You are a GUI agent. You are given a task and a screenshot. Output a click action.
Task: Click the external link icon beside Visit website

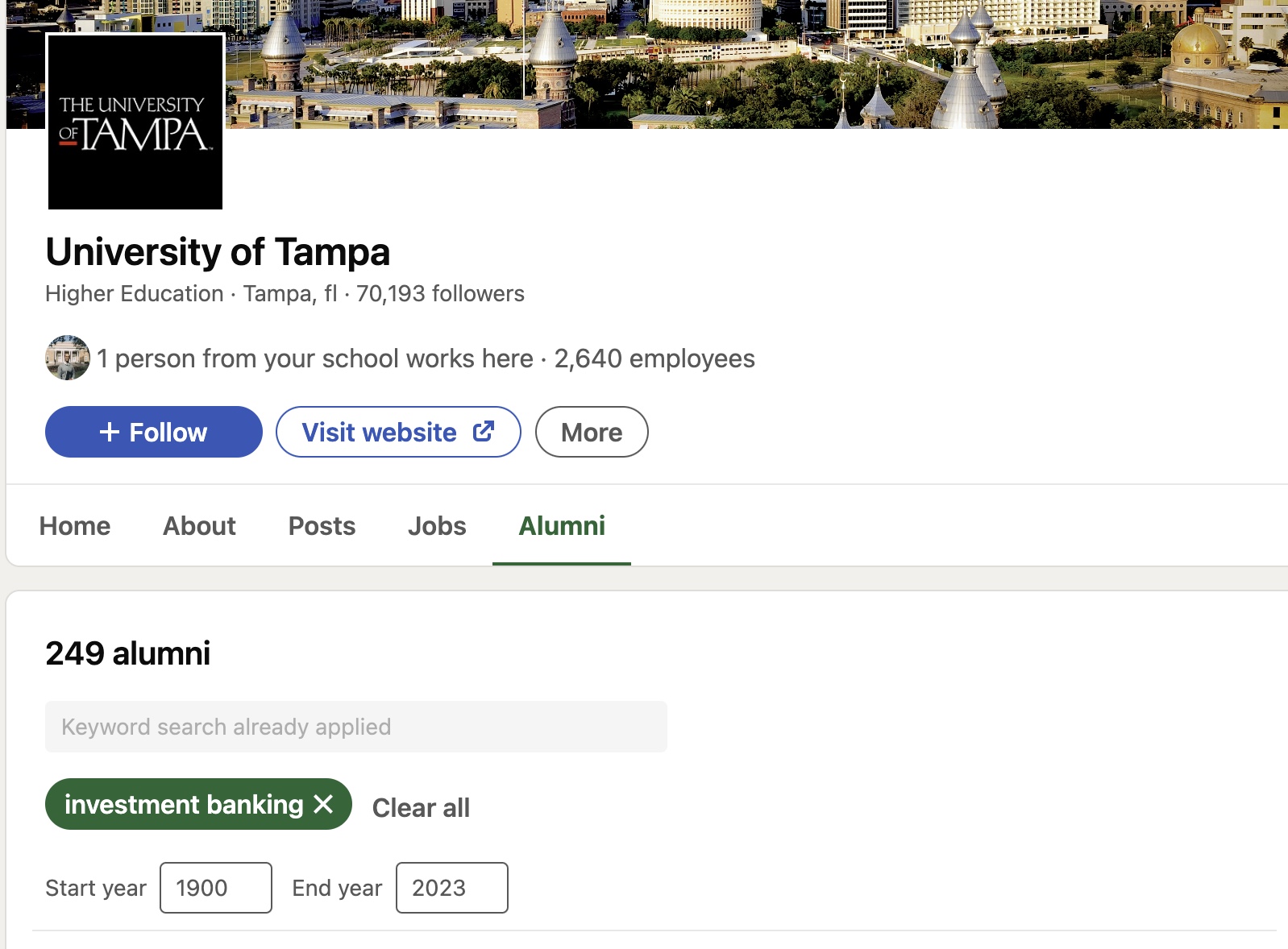click(484, 432)
